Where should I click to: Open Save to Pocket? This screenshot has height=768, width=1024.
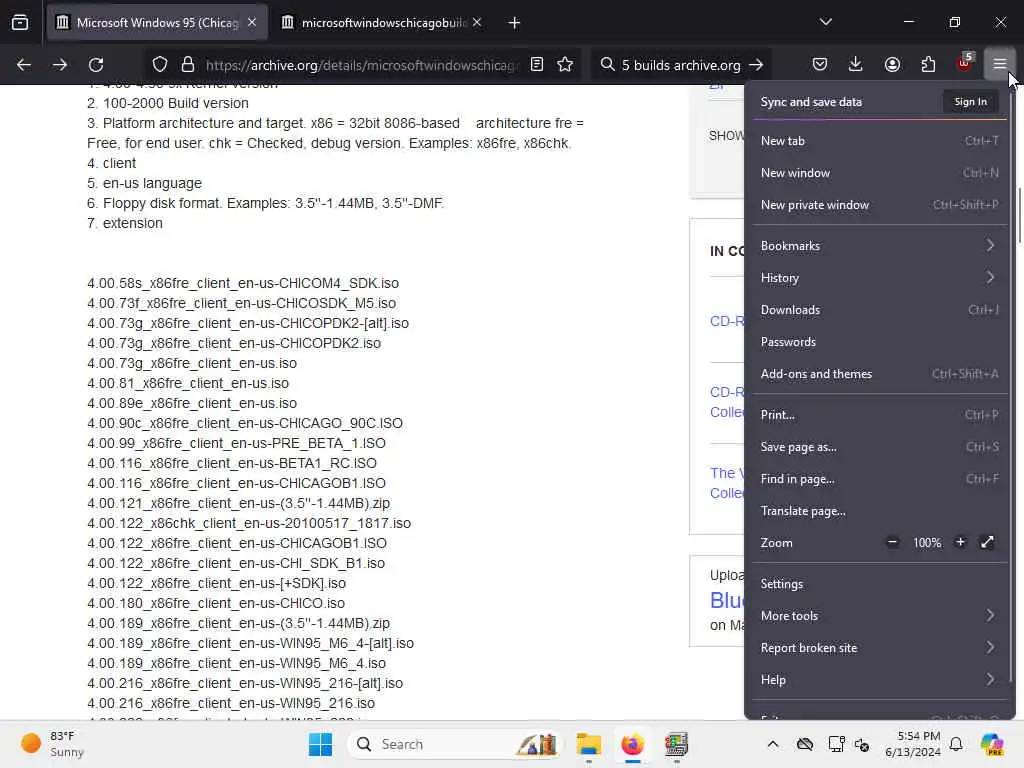[820, 64]
